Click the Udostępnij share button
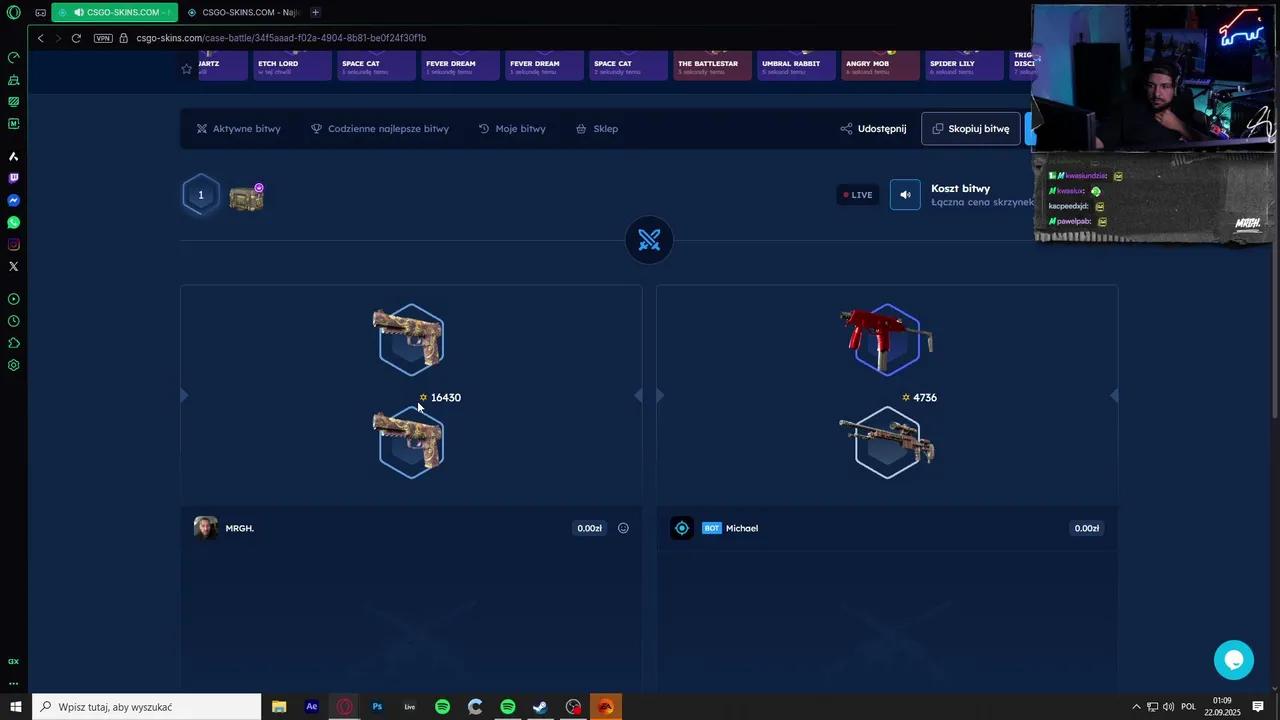Viewport: 1280px width, 720px height. (873, 129)
